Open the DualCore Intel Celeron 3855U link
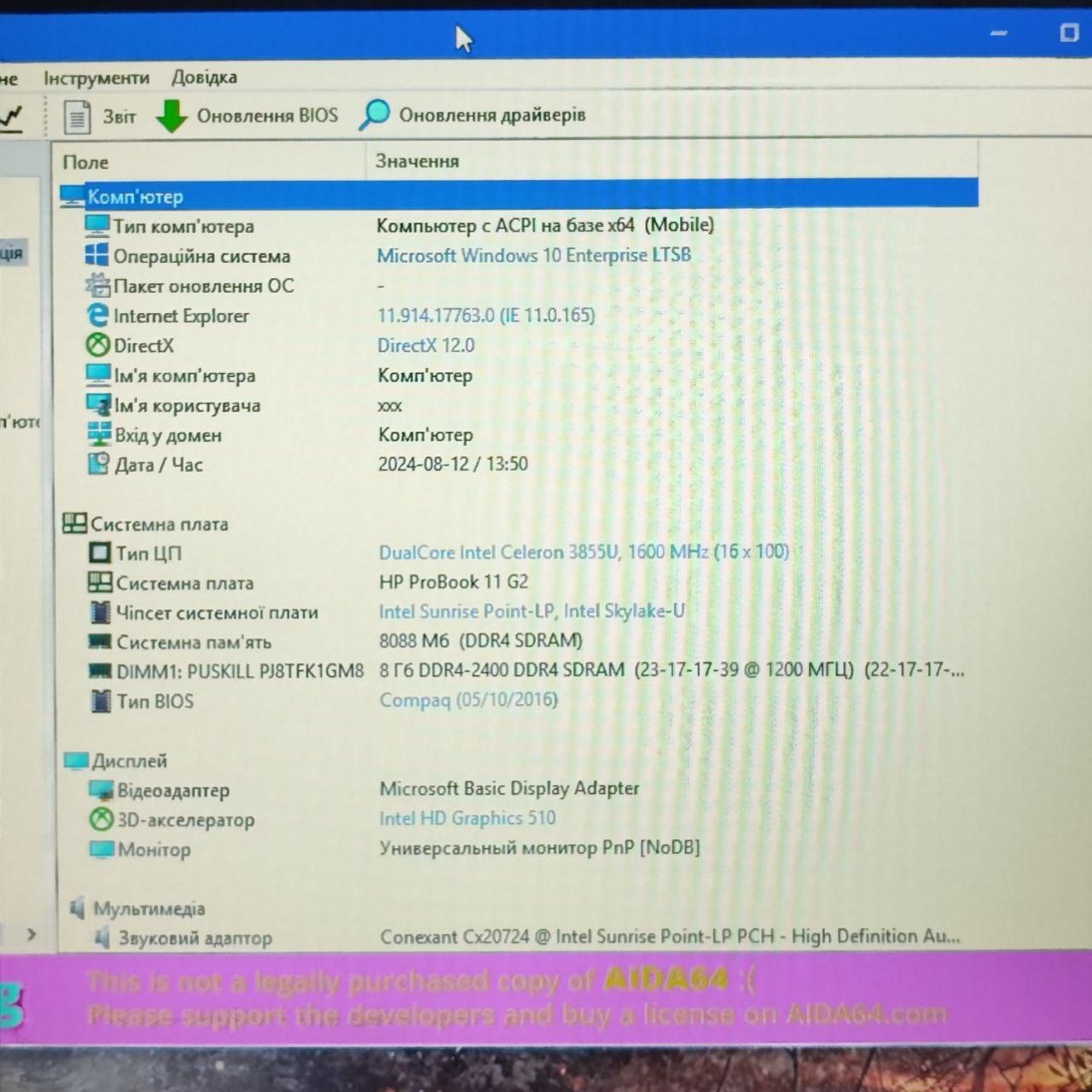This screenshot has width=1092, height=1092. (584, 552)
